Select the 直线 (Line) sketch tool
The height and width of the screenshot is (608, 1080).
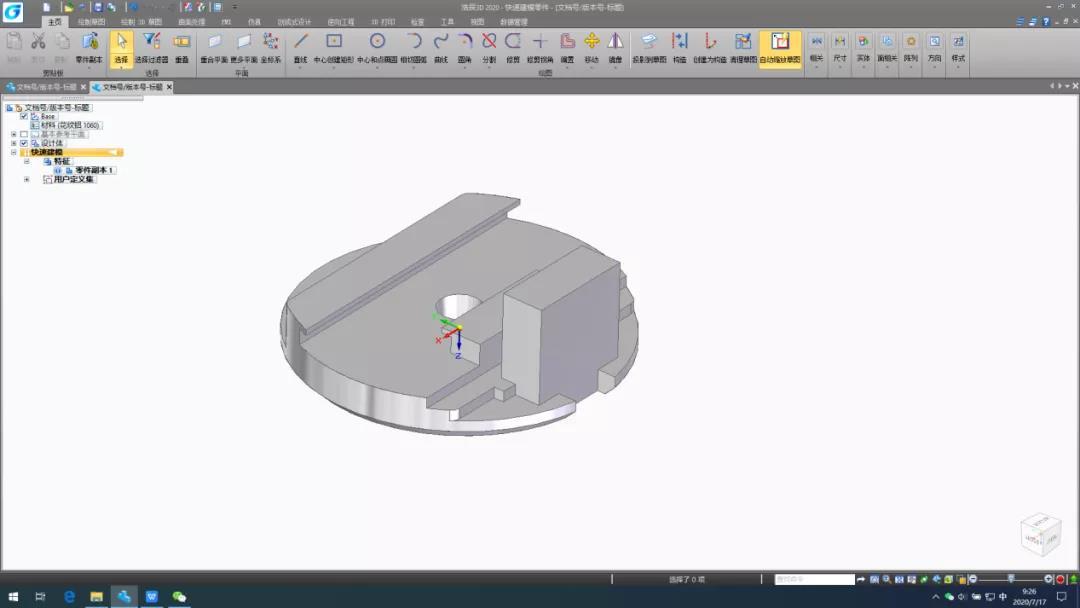click(300, 48)
